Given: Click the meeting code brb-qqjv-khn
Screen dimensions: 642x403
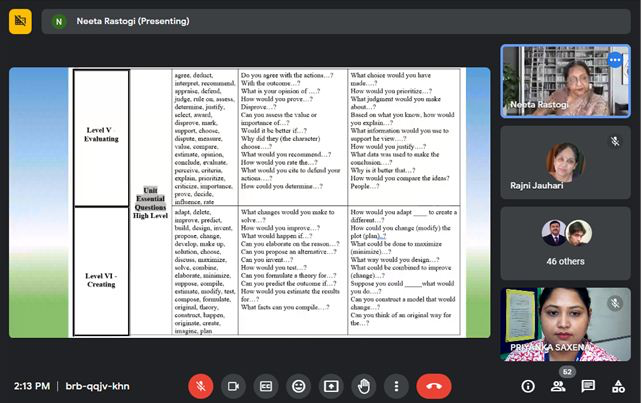Looking at the screenshot, I should (95, 386).
